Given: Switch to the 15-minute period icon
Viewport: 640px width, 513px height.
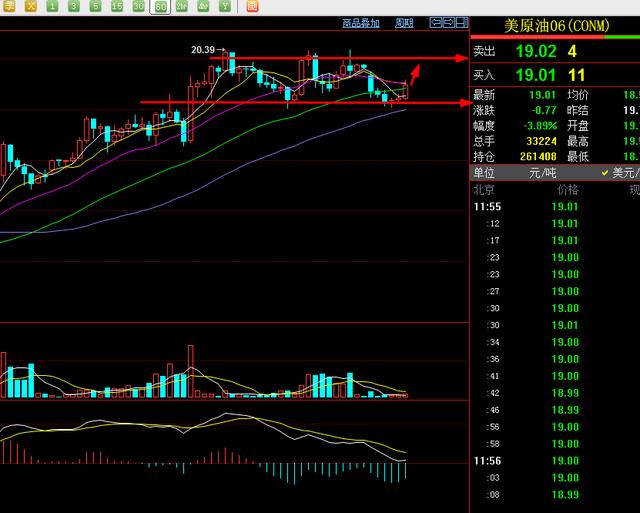Looking at the screenshot, I should pyautogui.click(x=116, y=6).
